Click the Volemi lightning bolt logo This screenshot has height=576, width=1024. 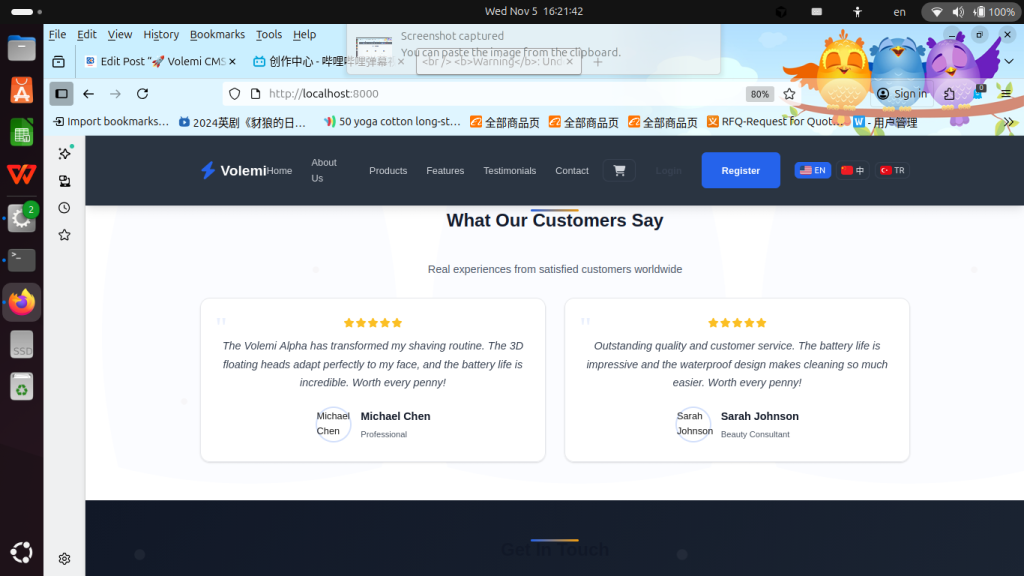click(208, 171)
